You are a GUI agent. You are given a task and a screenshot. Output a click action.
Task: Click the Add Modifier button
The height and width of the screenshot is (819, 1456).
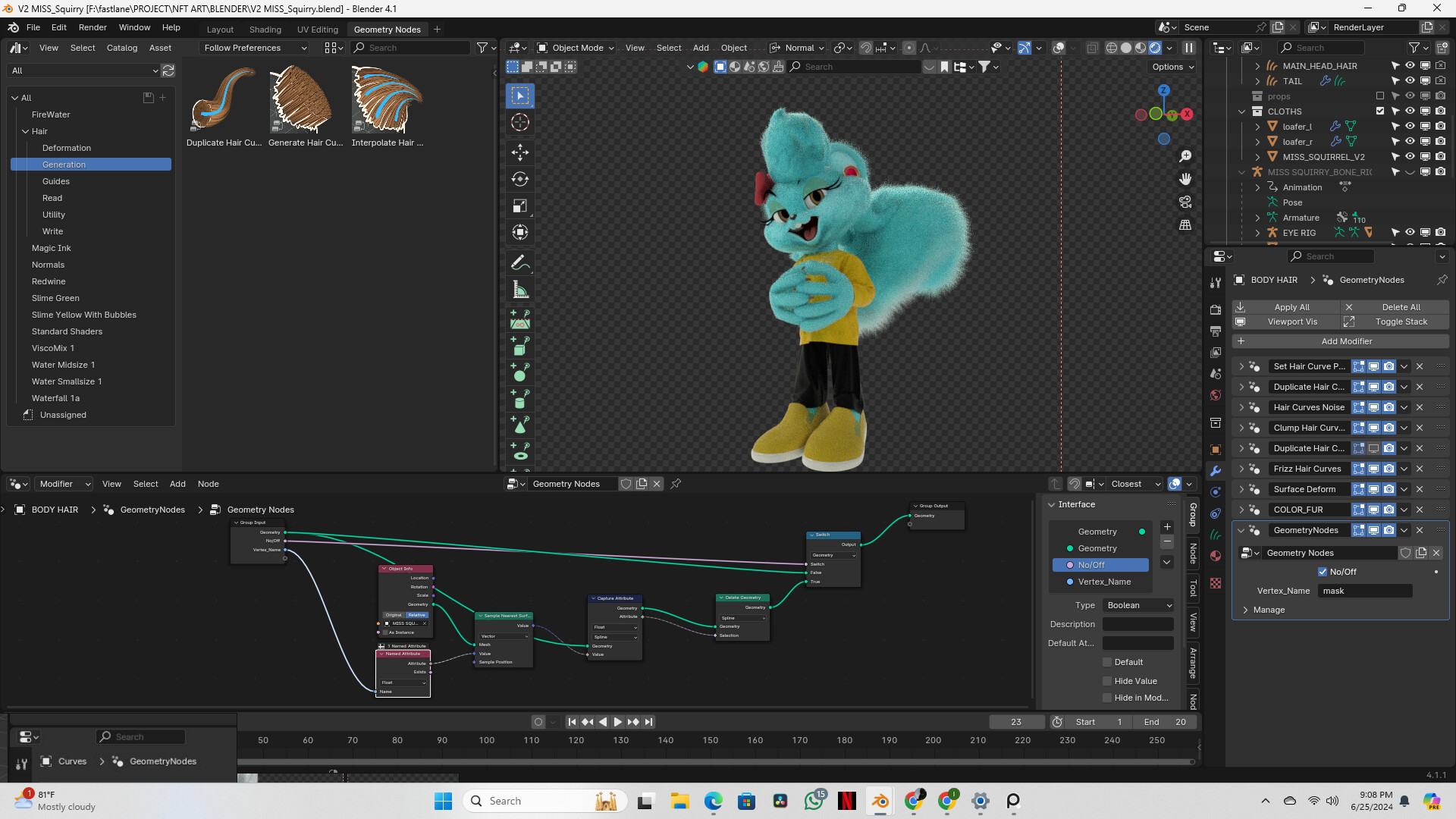(1341, 341)
